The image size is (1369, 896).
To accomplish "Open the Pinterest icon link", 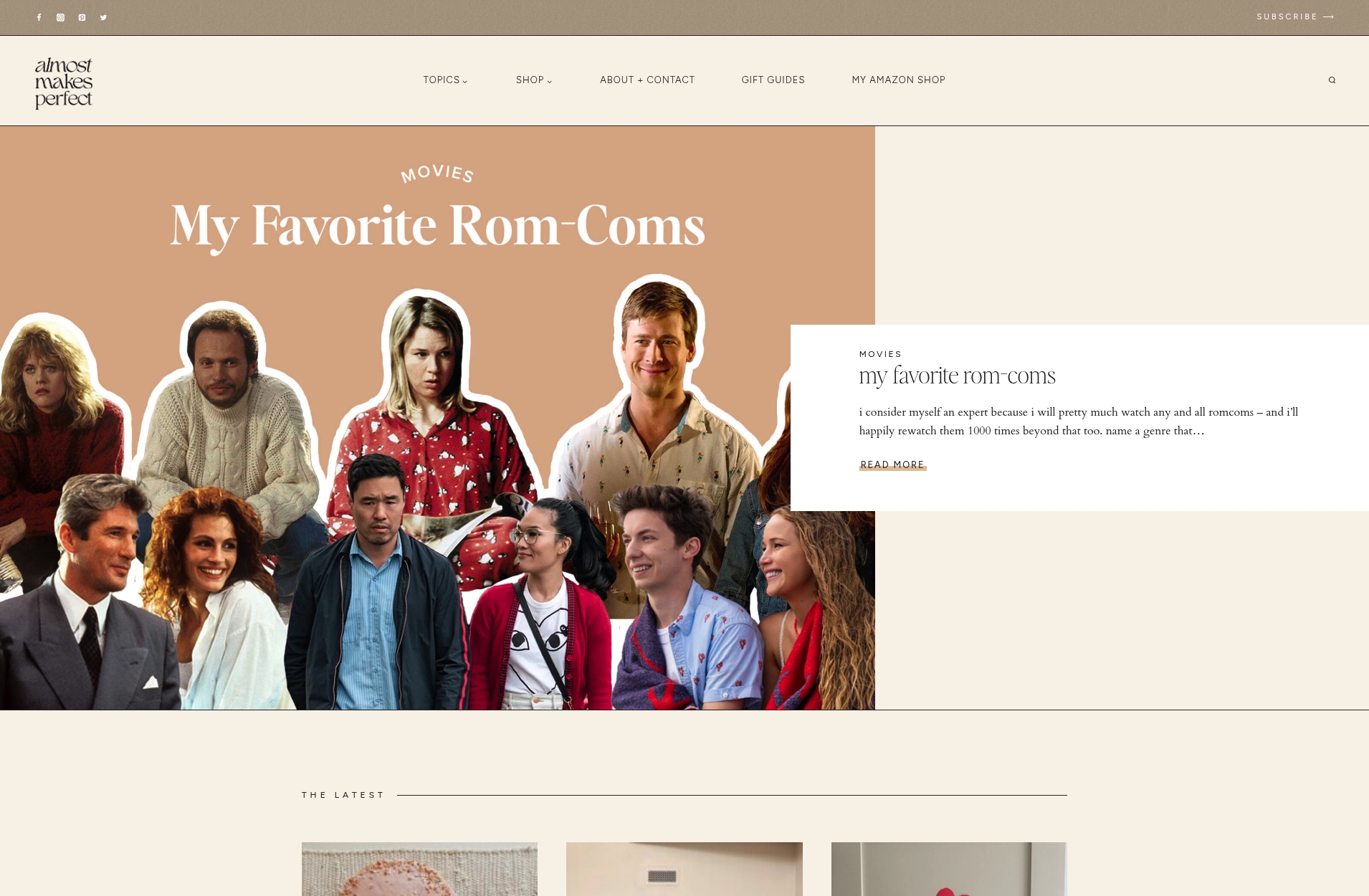I will pyautogui.click(x=82, y=17).
